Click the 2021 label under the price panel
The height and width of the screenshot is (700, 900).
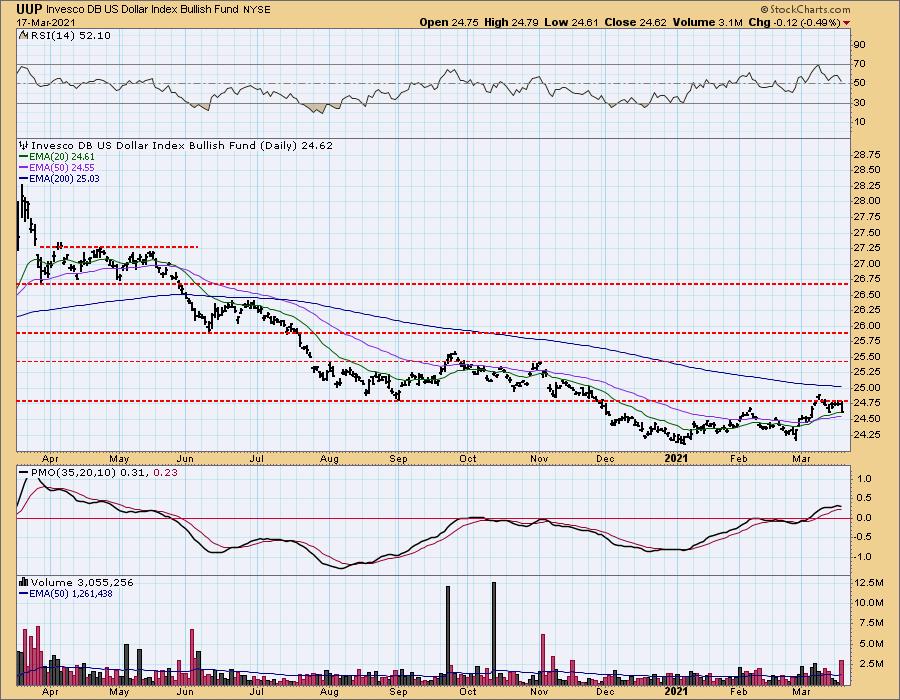tap(676, 458)
